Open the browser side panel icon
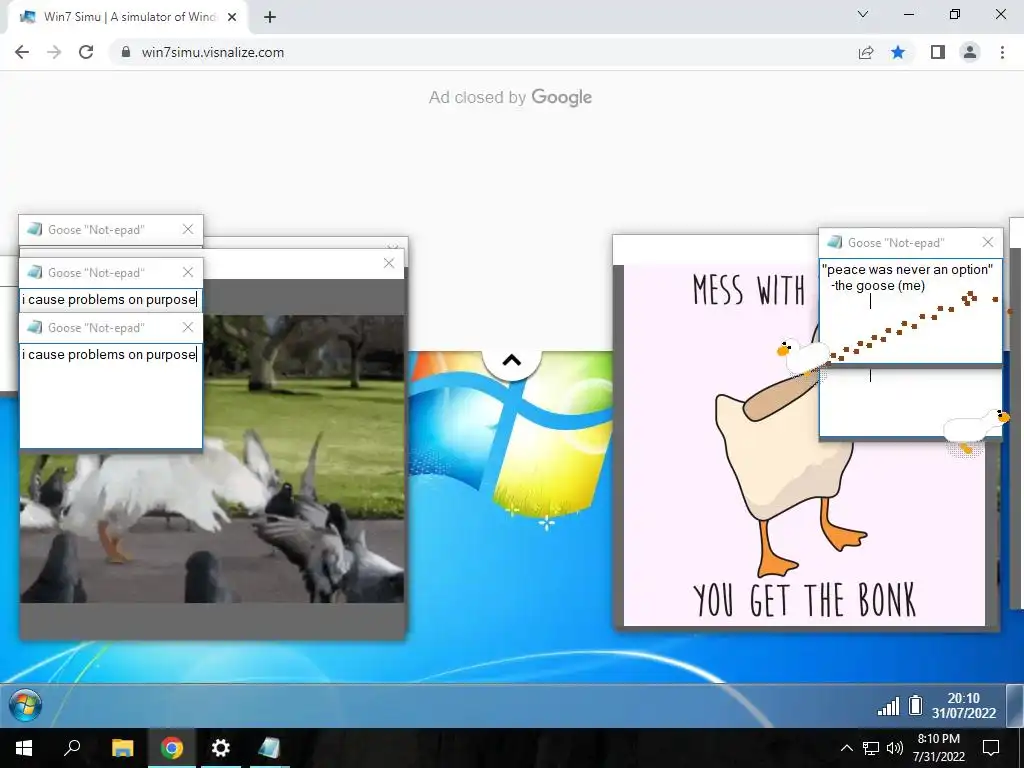Image resolution: width=1024 pixels, height=768 pixels. pos(937,52)
